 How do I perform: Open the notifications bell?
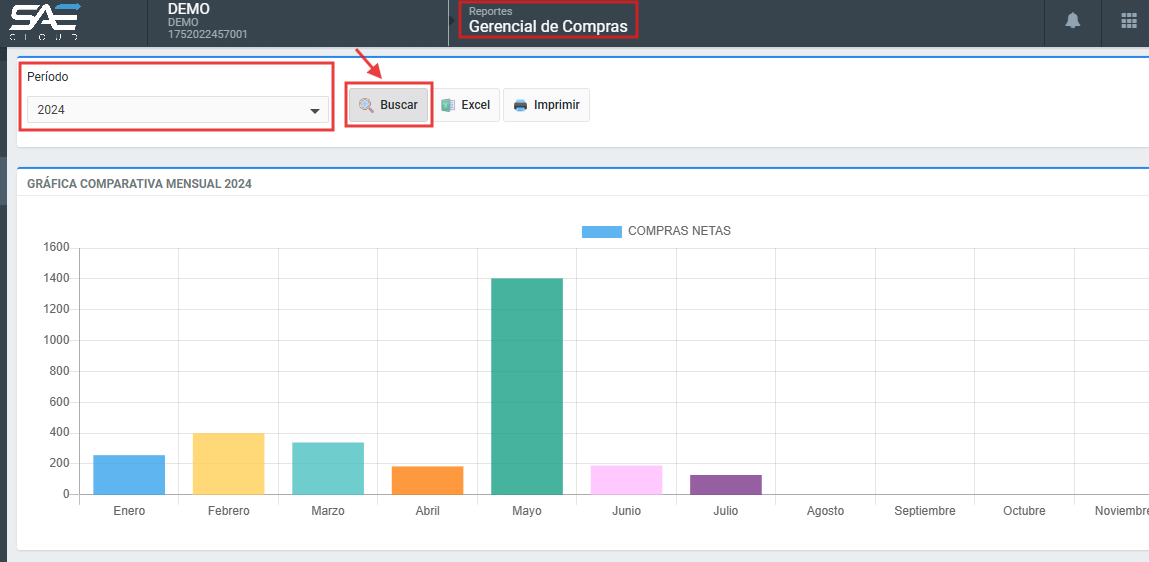tap(1073, 21)
